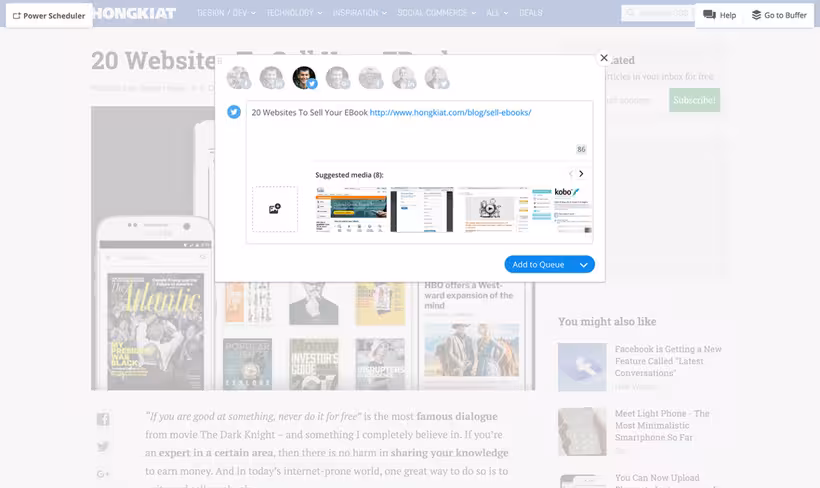Share article via Google+ side icon
The image size is (820, 488).
(103, 474)
